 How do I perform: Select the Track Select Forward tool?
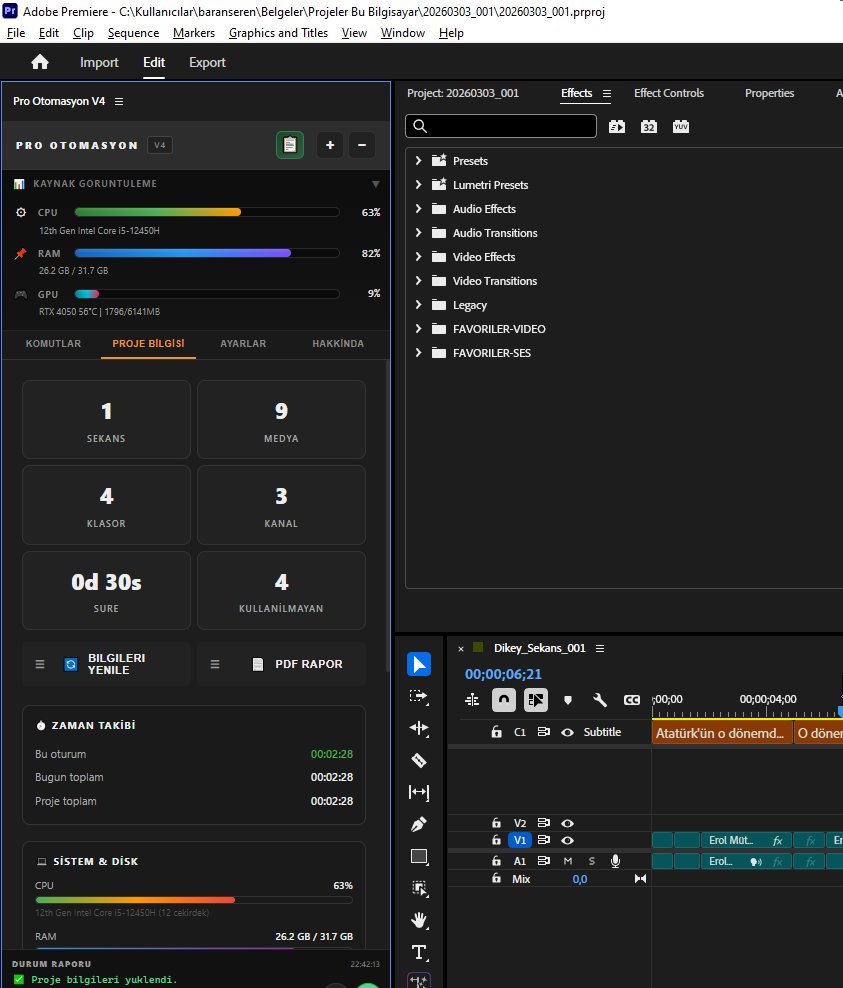419,696
